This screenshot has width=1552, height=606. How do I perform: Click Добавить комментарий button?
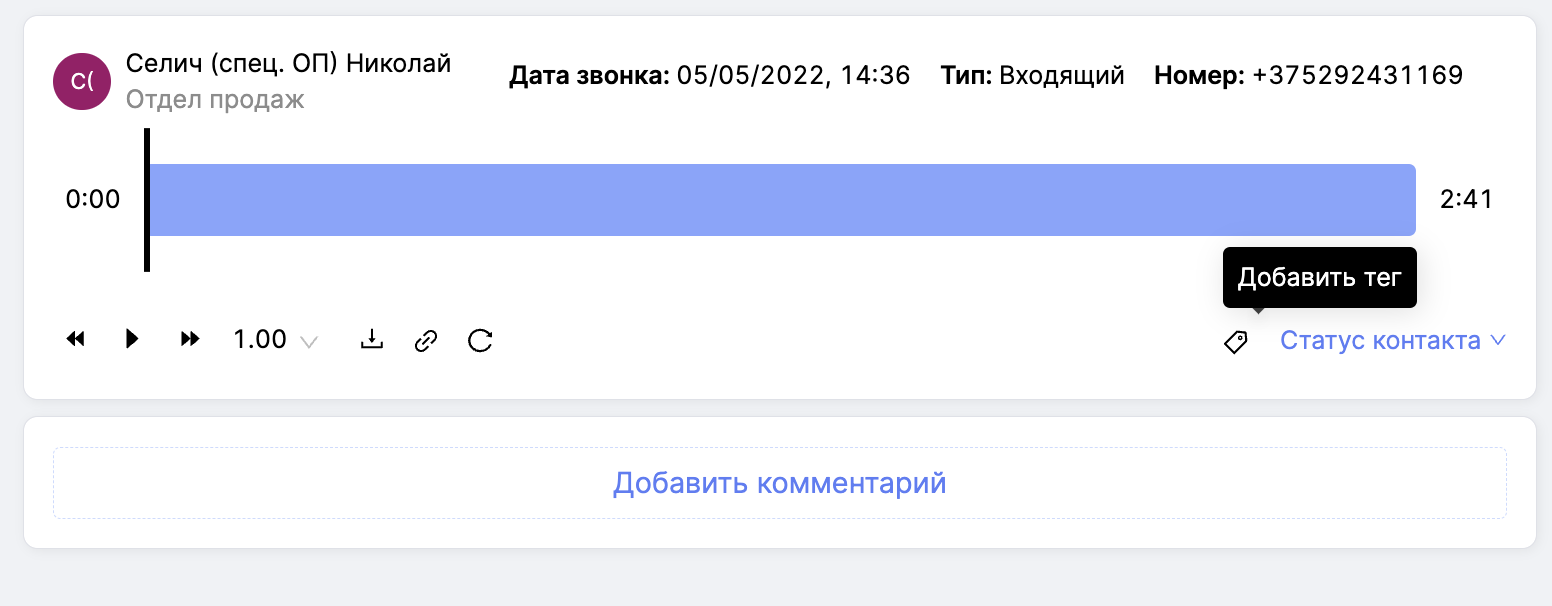[x=779, y=483]
